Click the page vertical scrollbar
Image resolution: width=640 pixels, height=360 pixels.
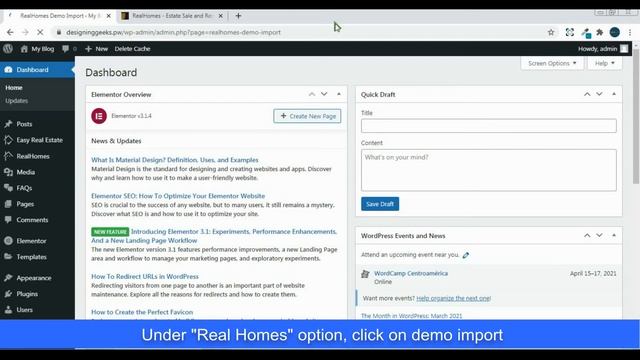pyautogui.click(x=636, y=118)
